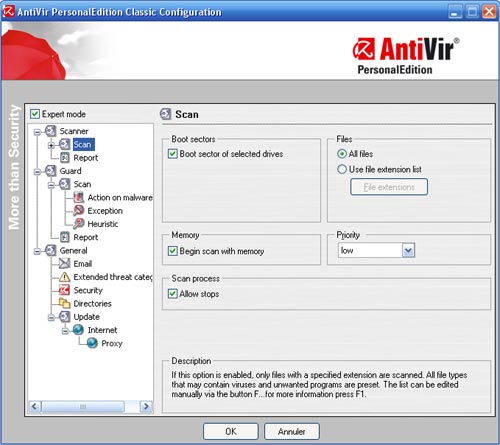Collapse the Guard tree node
The image size is (500, 445).
click(37, 172)
